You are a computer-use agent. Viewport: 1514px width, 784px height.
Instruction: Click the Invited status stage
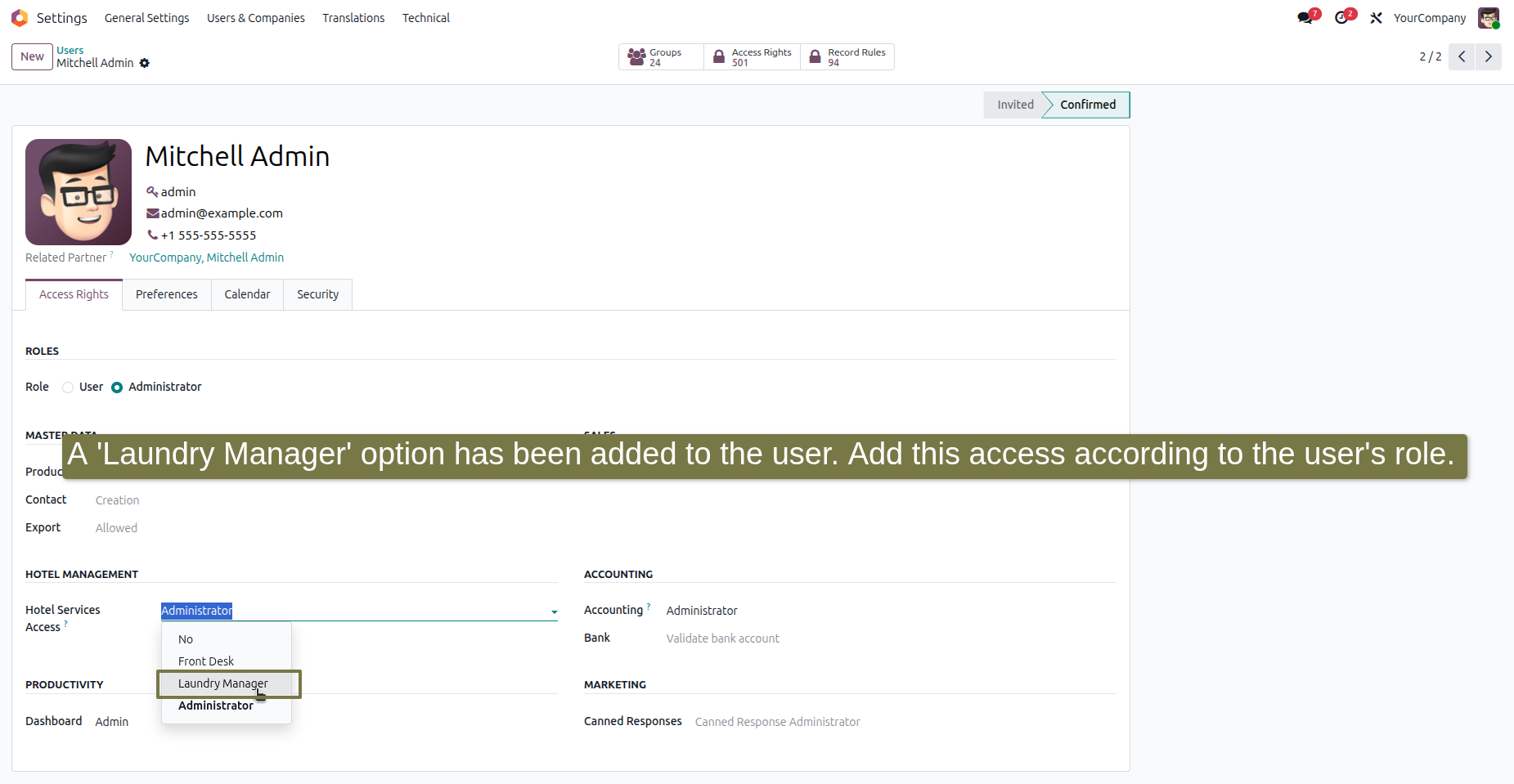click(x=1014, y=105)
